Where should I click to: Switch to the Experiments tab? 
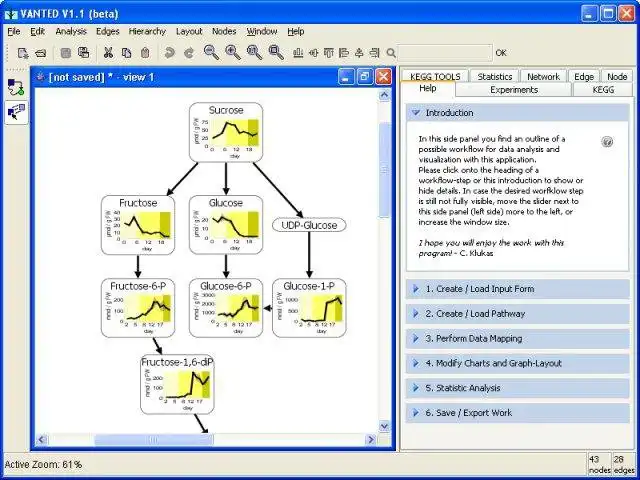click(514, 90)
